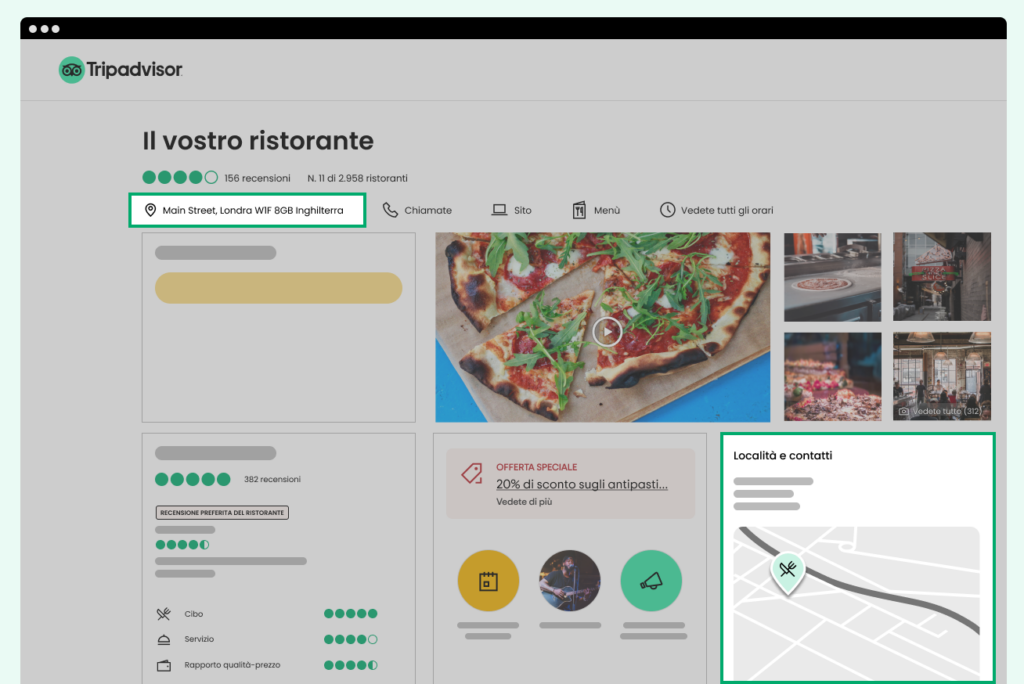Open the 20% di sconto sugli antipasti offer
Screen dimensions: 1024x684
[582, 484]
